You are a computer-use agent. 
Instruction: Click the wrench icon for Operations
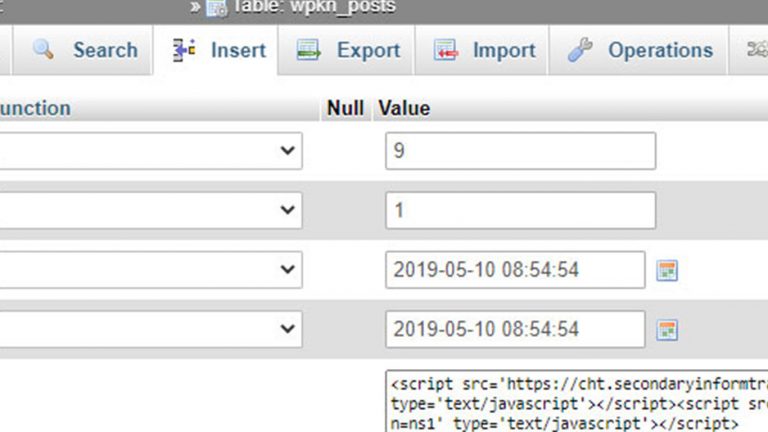pos(581,50)
